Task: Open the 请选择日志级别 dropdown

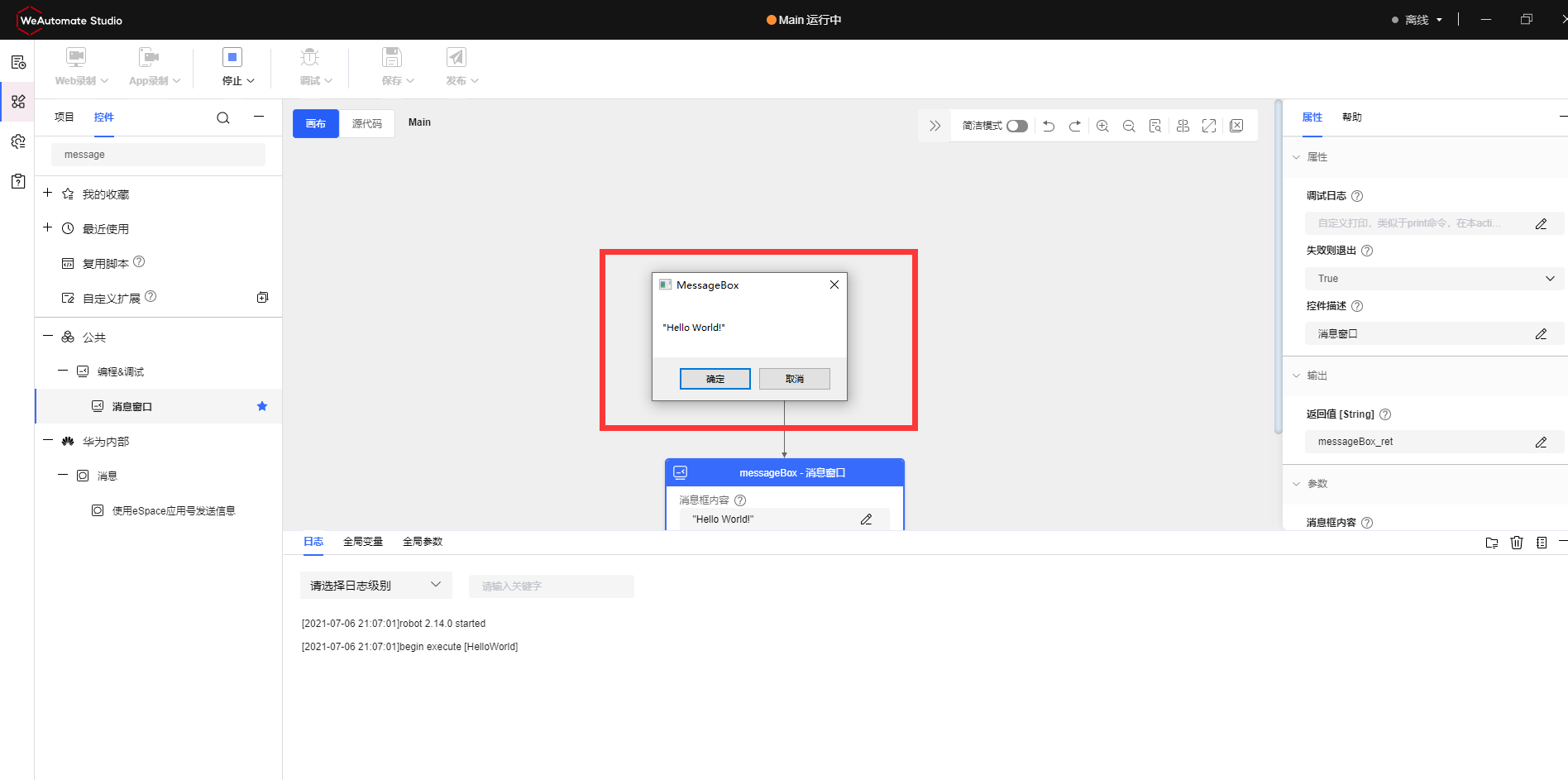Action: tap(376, 586)
